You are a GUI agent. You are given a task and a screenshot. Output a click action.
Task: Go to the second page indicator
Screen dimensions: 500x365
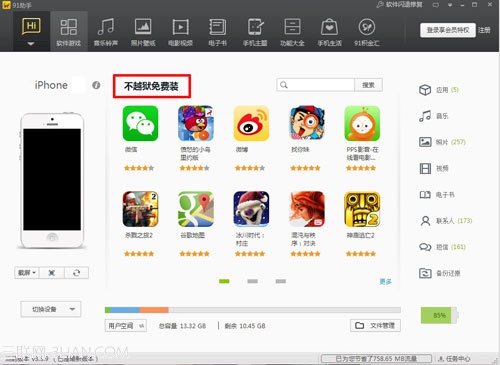(252, 281)
